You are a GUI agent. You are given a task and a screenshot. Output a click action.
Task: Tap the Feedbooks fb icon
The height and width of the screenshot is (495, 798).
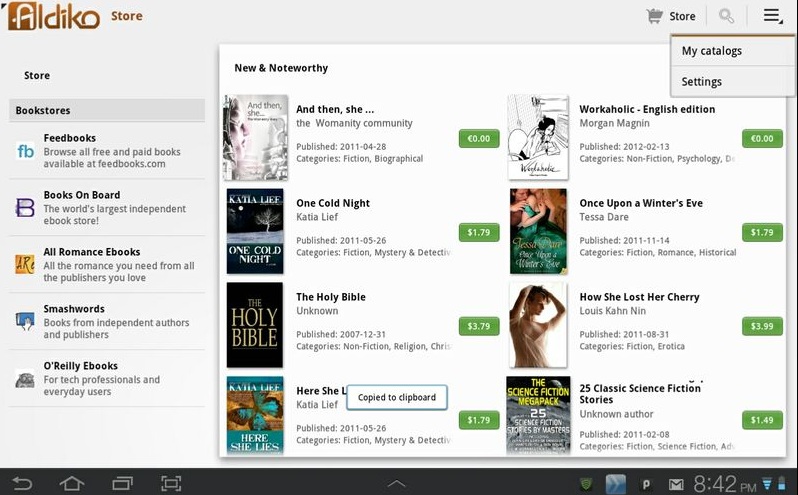pyautogui.click(x=25, y=151)
